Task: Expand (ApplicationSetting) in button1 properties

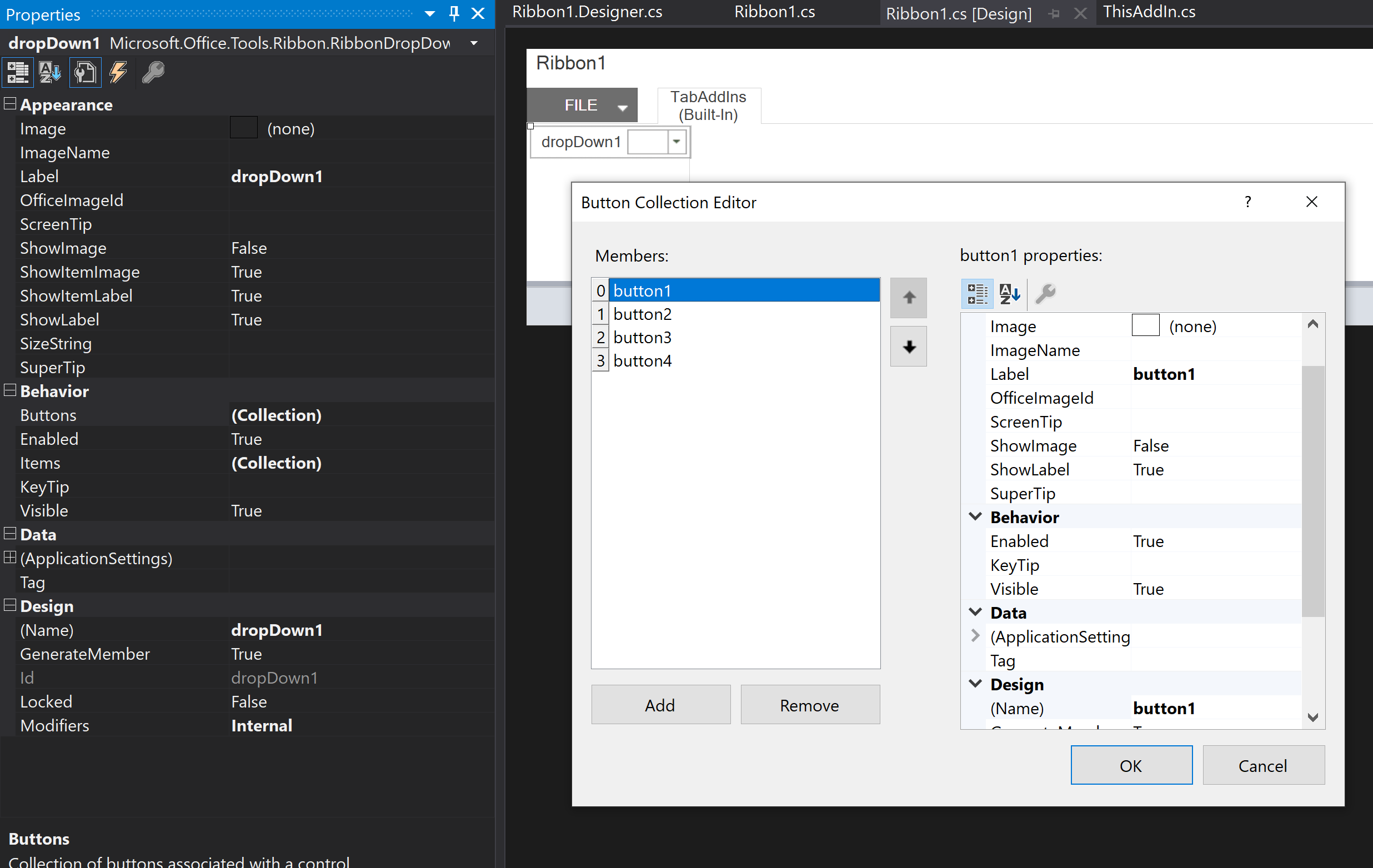Action: 975,635
